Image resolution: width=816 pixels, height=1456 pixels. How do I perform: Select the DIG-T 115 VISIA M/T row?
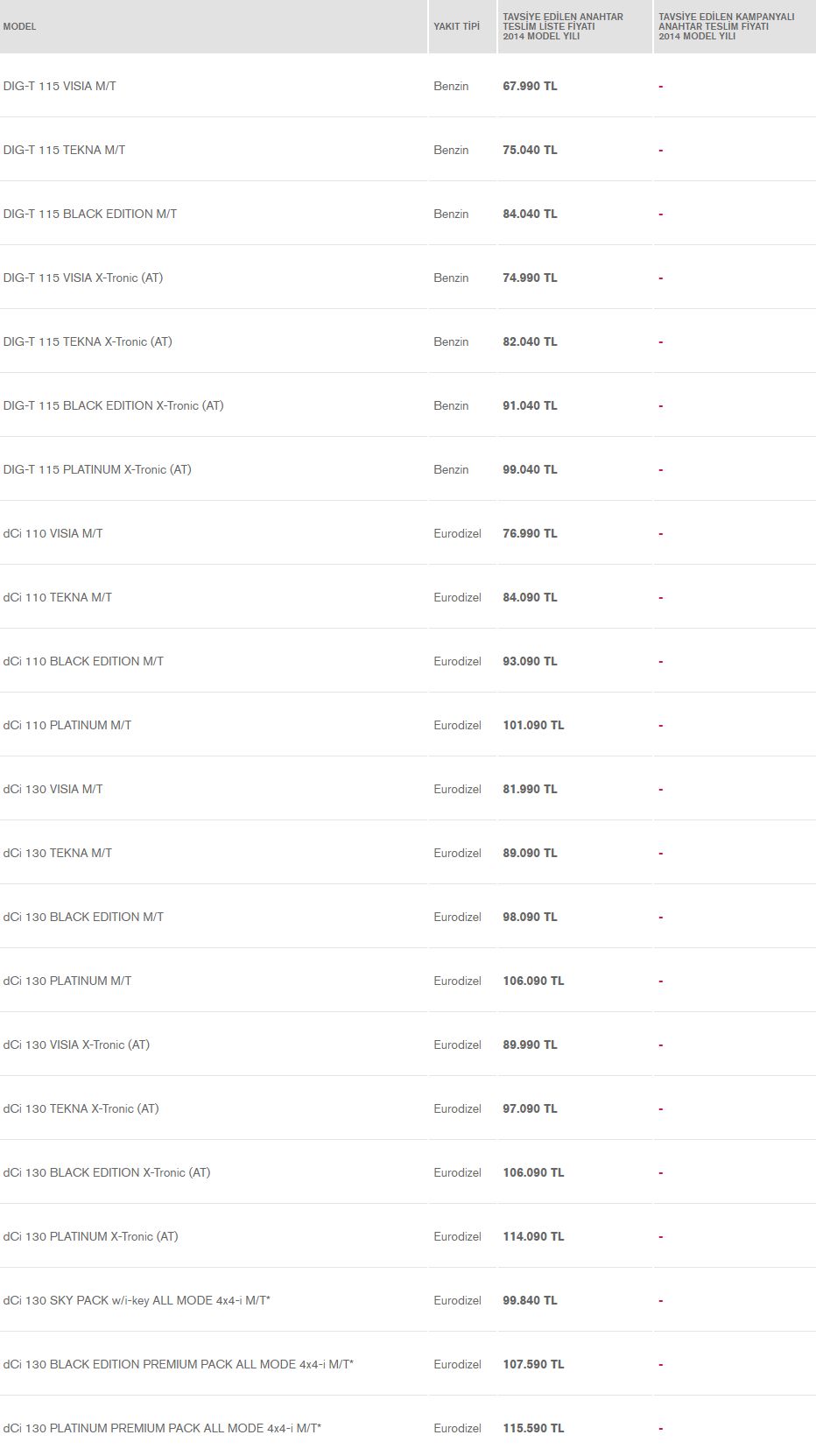[408, 86]
